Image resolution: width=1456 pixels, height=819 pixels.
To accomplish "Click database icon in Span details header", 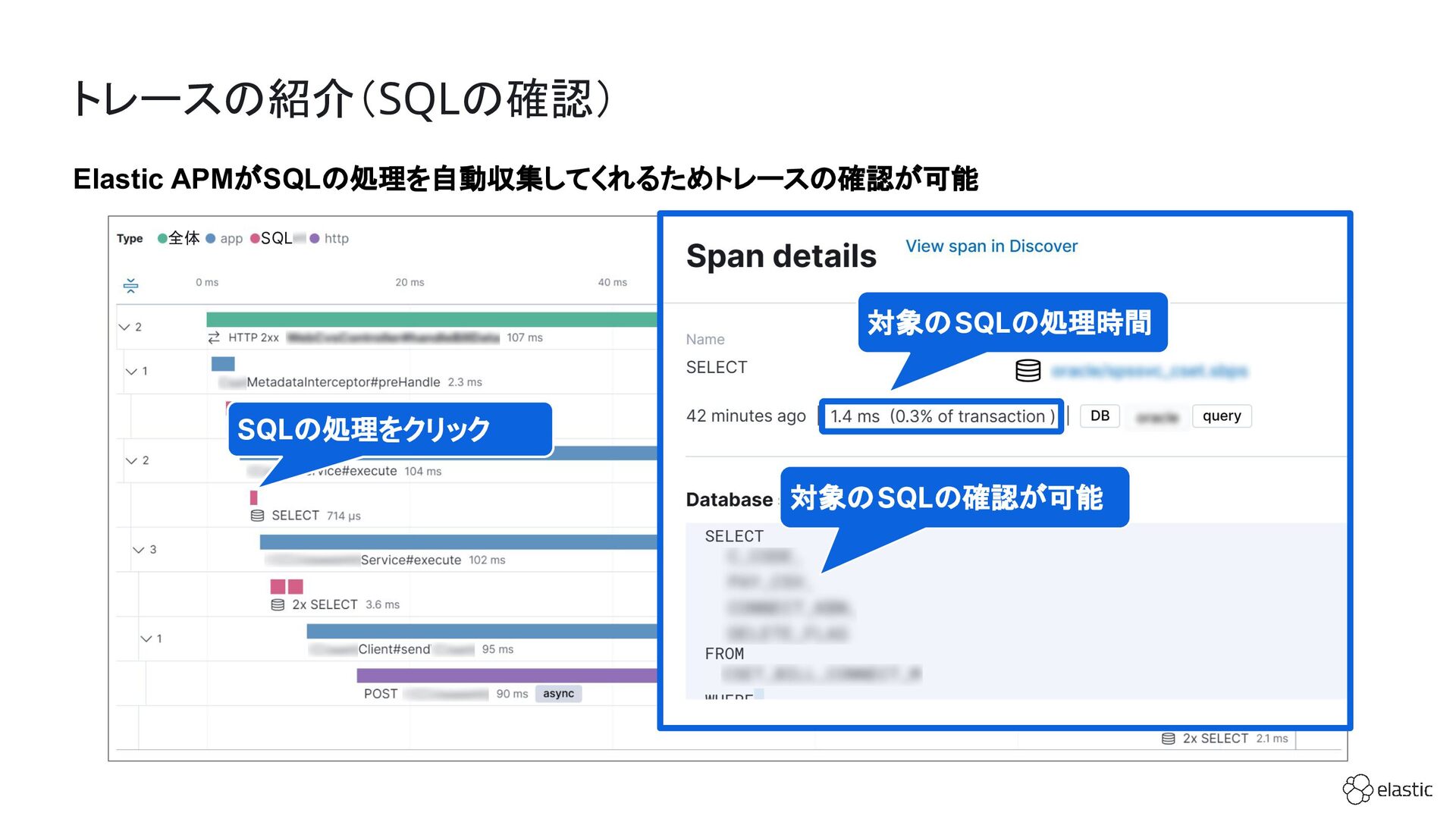I will [1028, 371].
